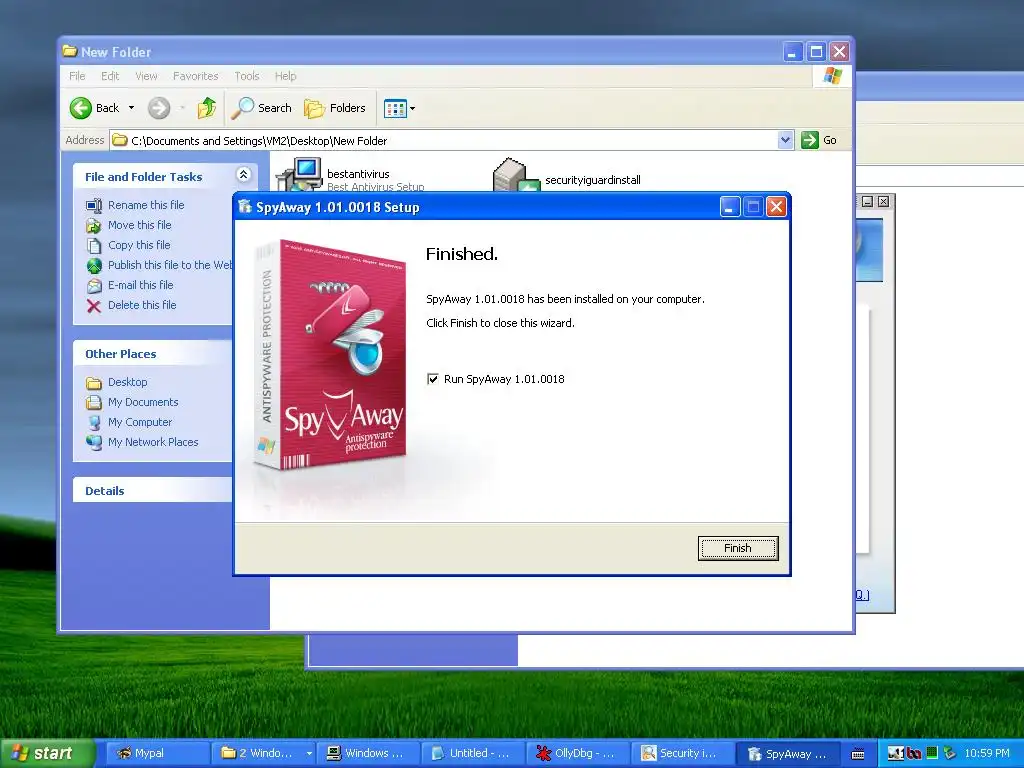
Task: Click Move this file link
Action: [140, 225]
